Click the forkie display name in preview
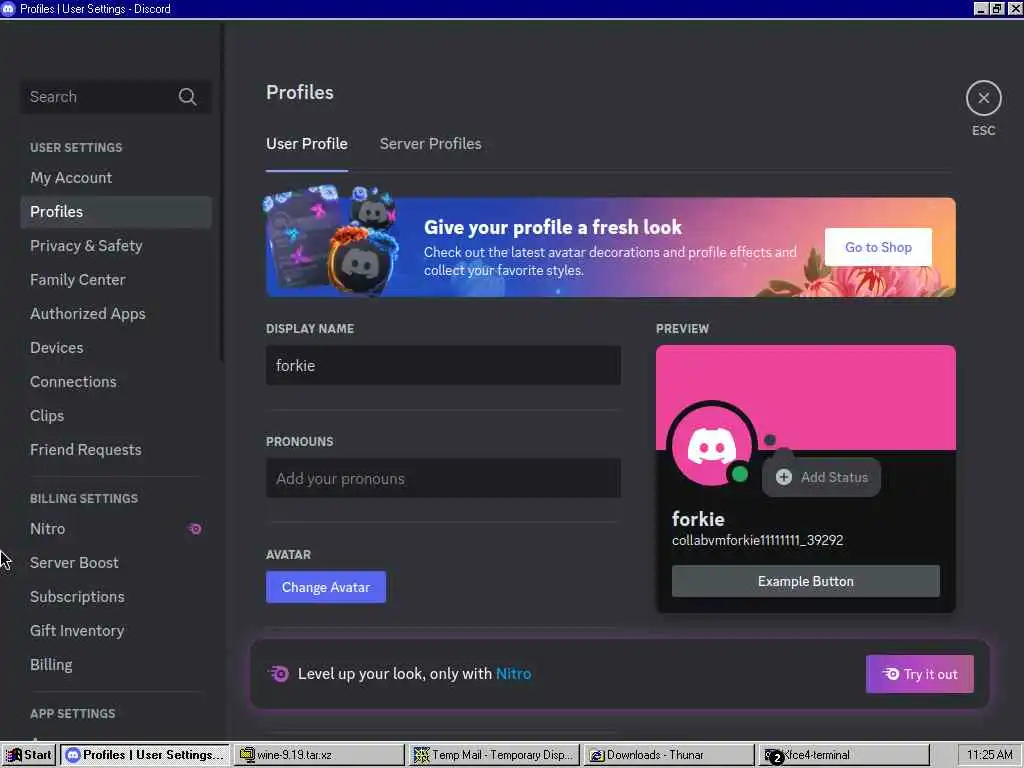1024x768 pixels. [698, 519]
